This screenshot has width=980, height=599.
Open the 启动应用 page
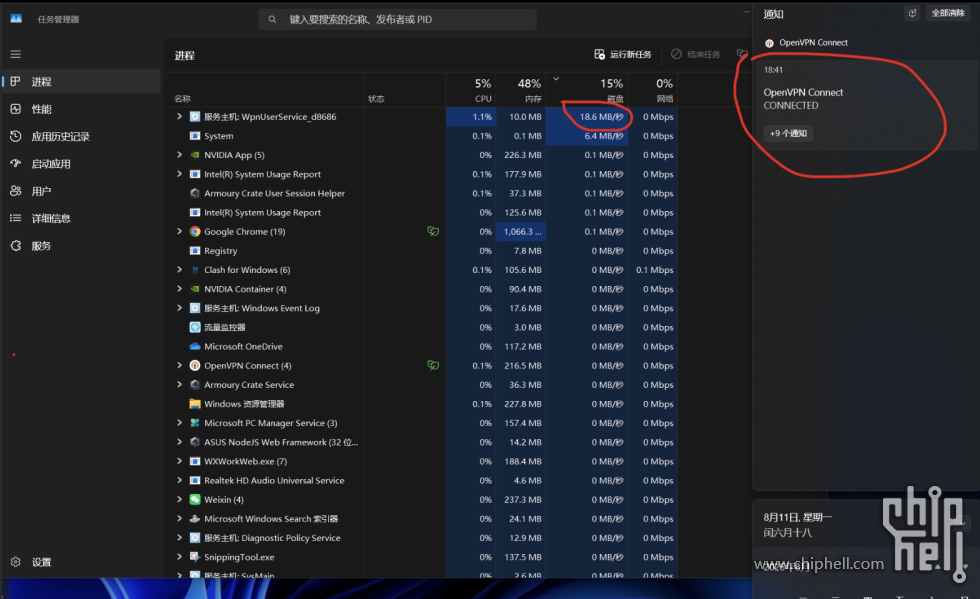[82, 164]
